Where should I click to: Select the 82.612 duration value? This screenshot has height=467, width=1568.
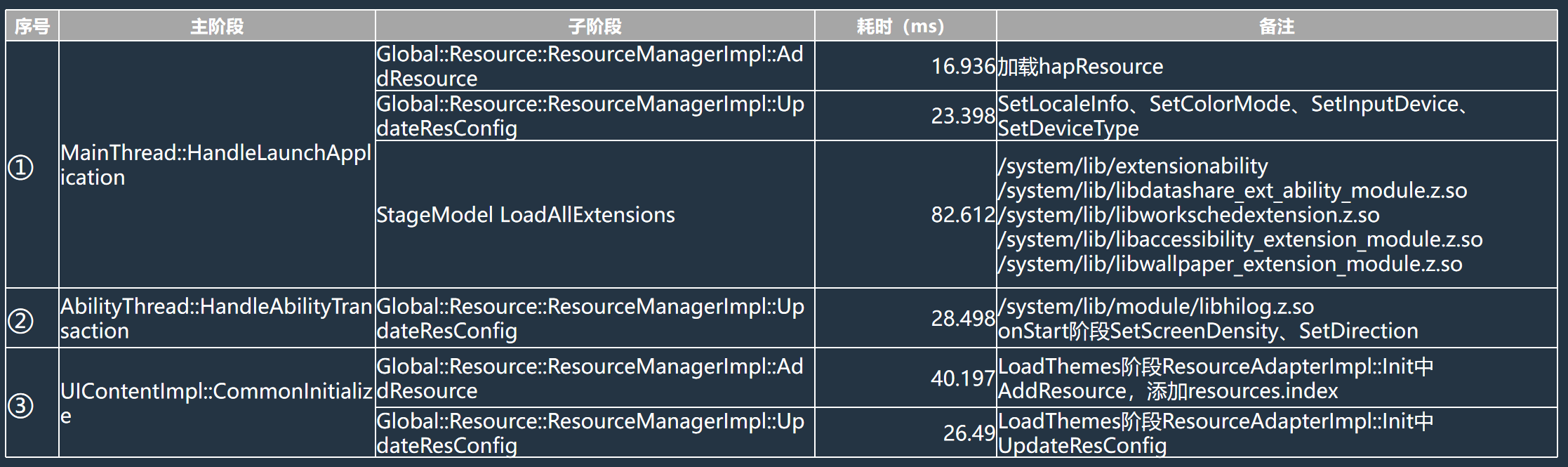tap(963, 215)
